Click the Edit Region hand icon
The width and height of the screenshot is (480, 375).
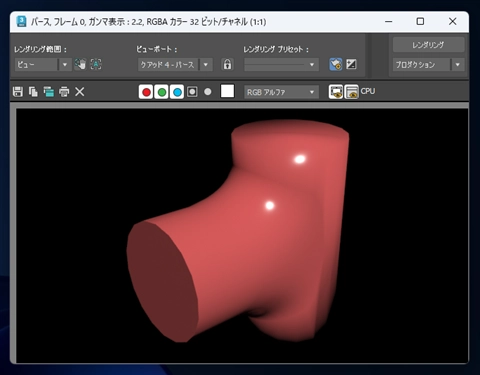[80, 64]
